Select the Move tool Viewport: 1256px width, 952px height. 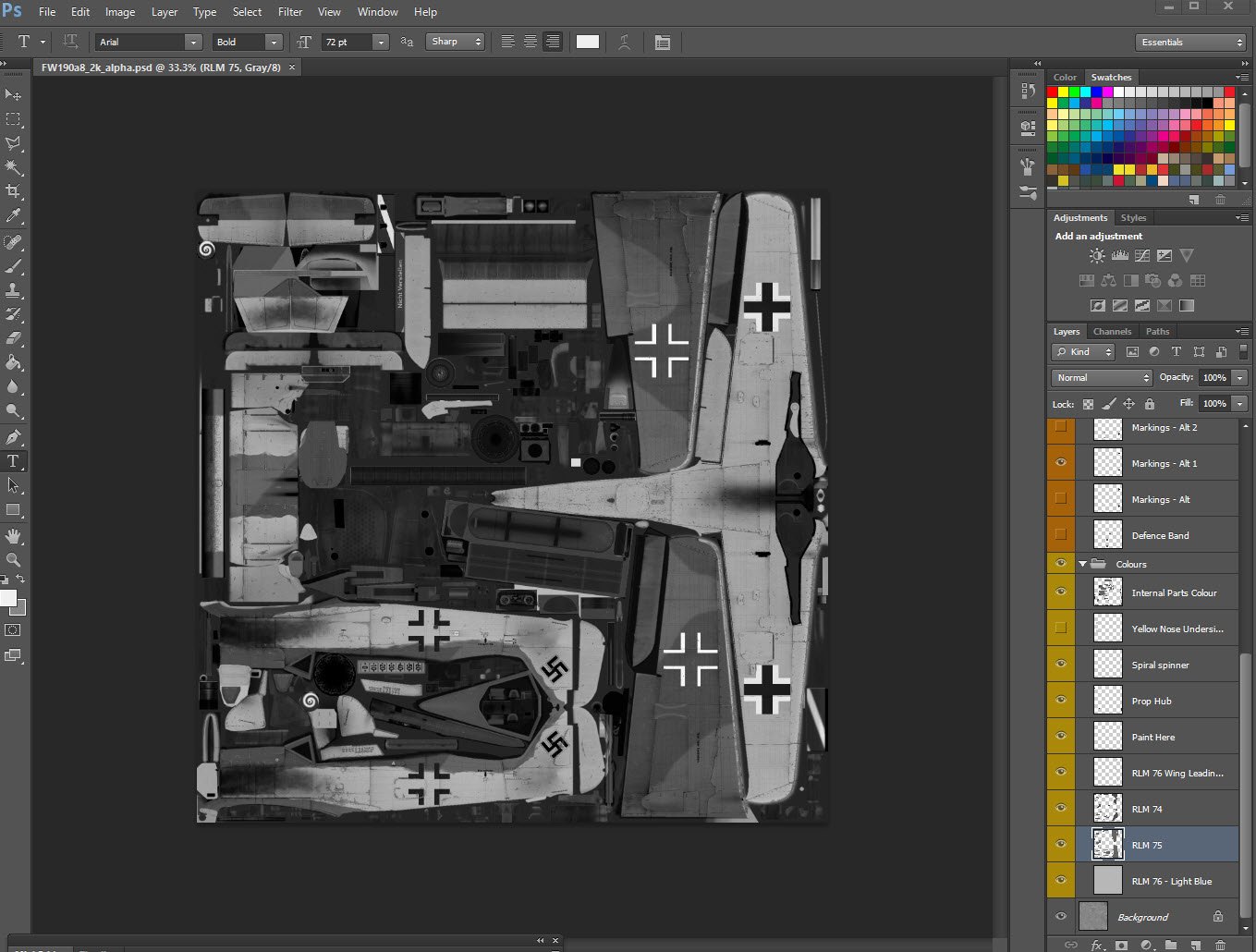point(13,94)
